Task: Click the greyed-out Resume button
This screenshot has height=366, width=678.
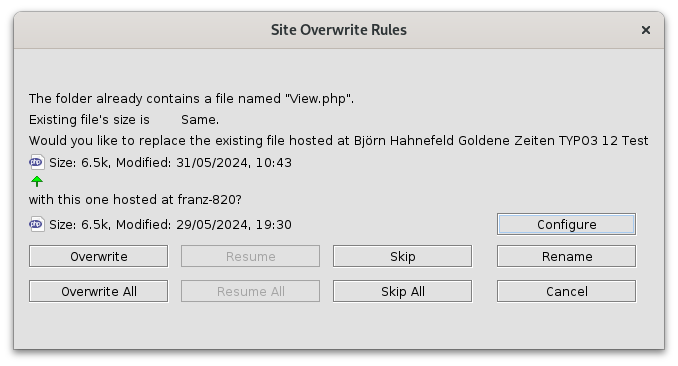Action: point(250,257)
